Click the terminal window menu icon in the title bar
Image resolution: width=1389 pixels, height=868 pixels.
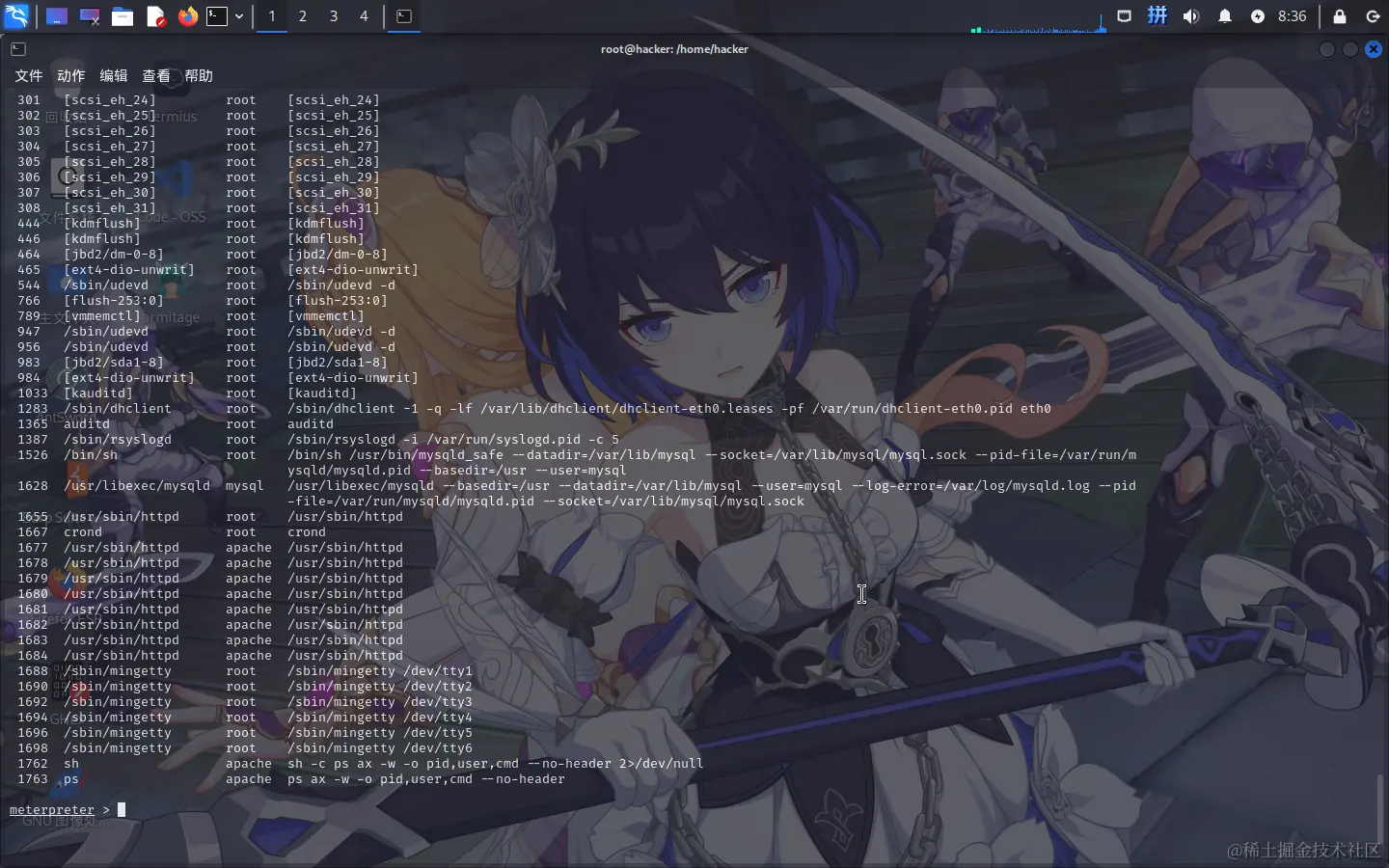[x=18, y=49]
